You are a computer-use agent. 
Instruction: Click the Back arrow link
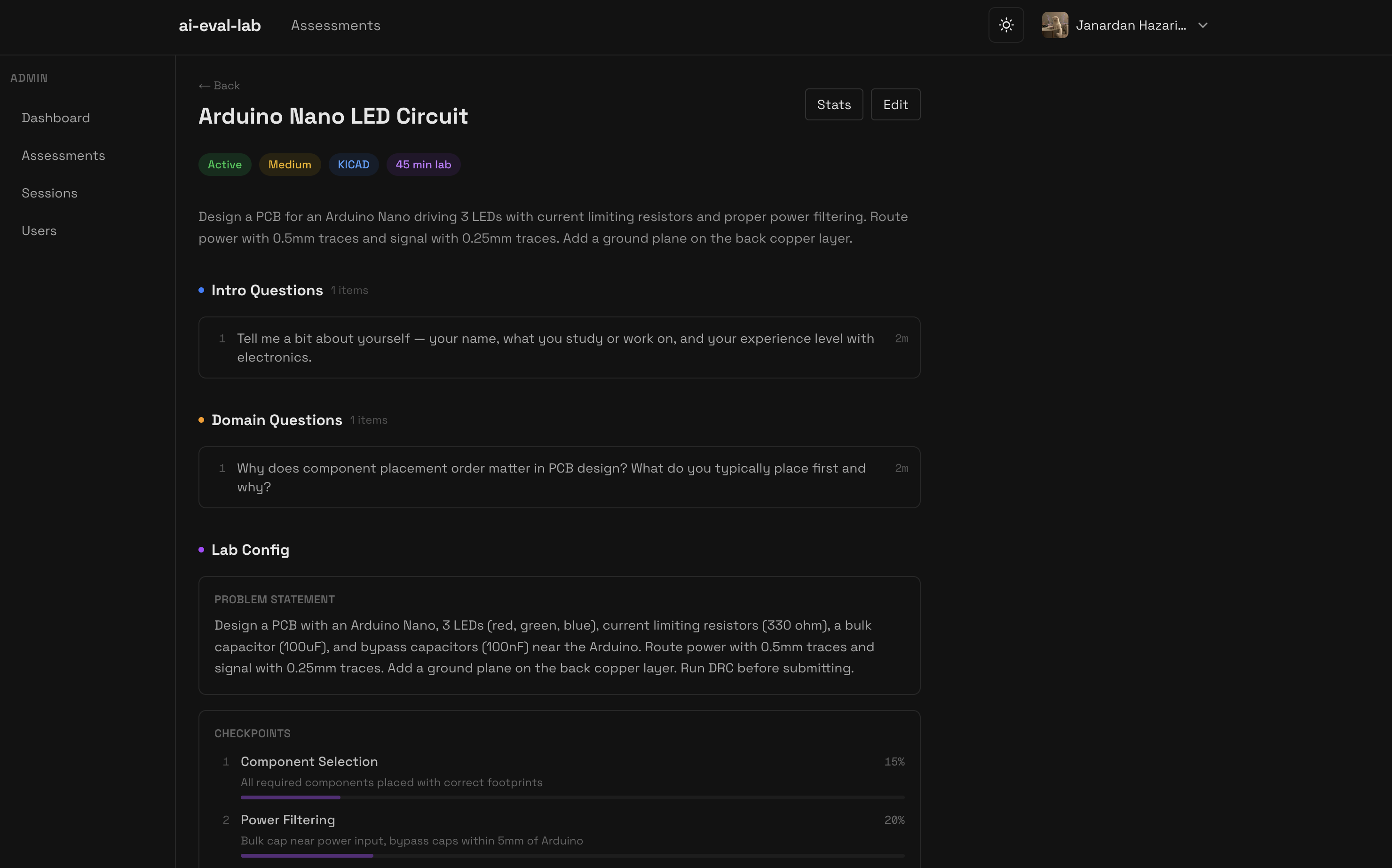[x=219, y=86]
